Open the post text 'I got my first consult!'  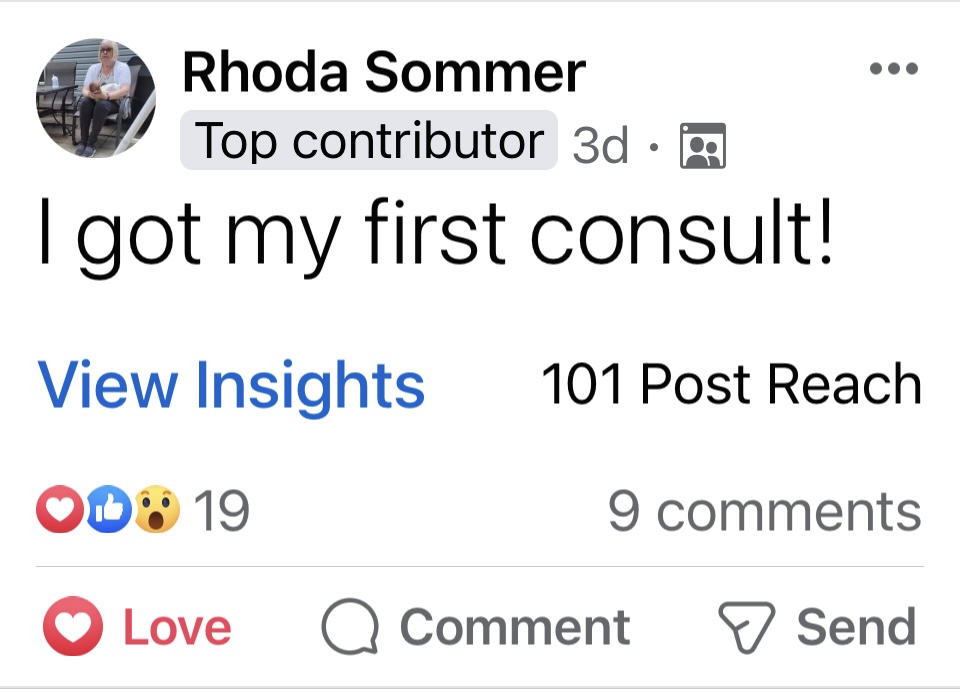(436, 235)
